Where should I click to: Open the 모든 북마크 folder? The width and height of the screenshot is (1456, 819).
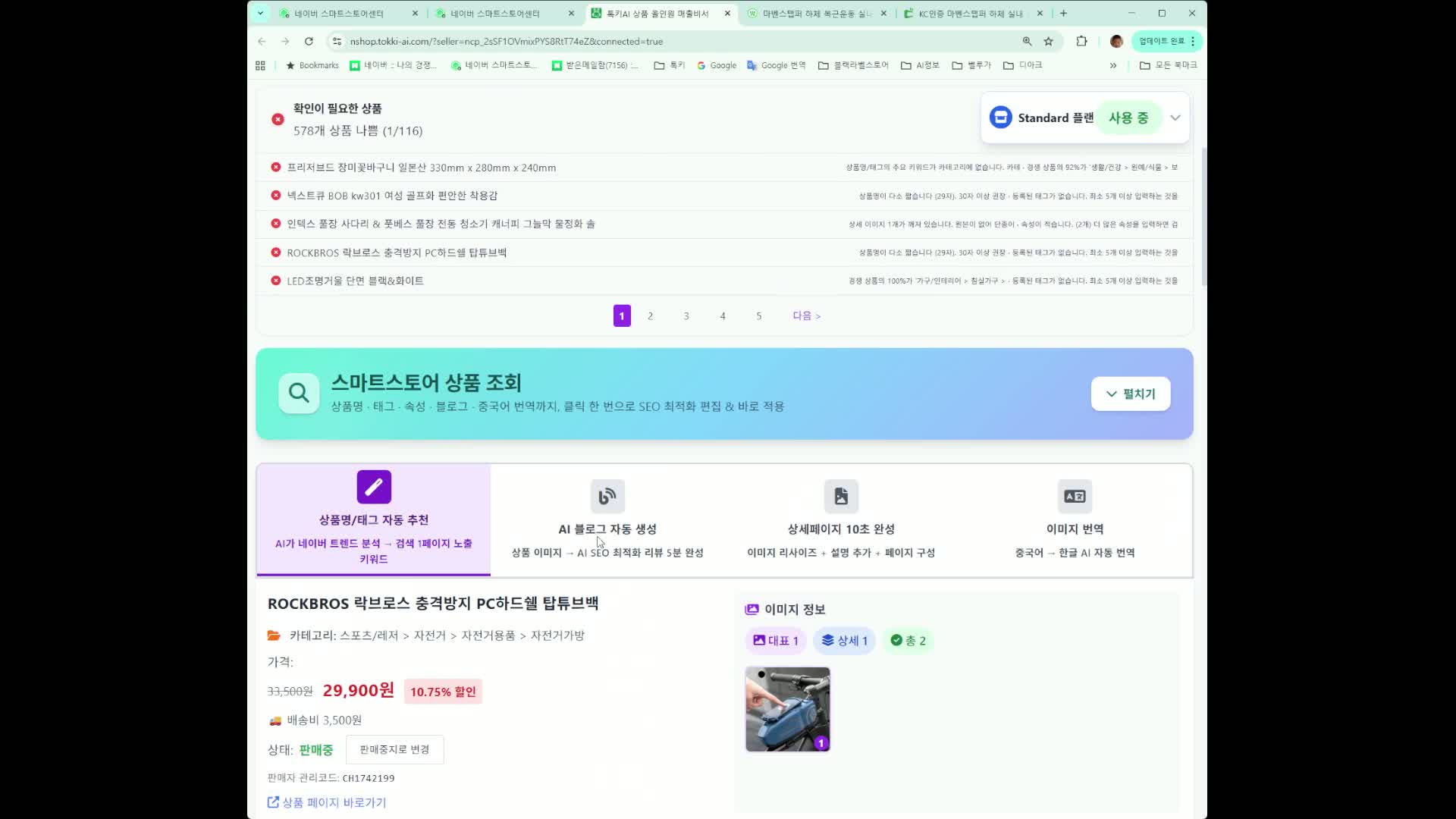click(x=1168, y=65)
